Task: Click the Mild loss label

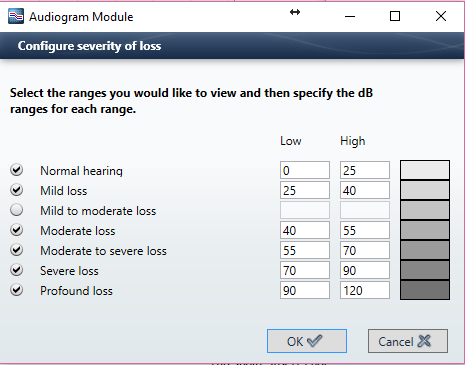Action: [64, 191]
